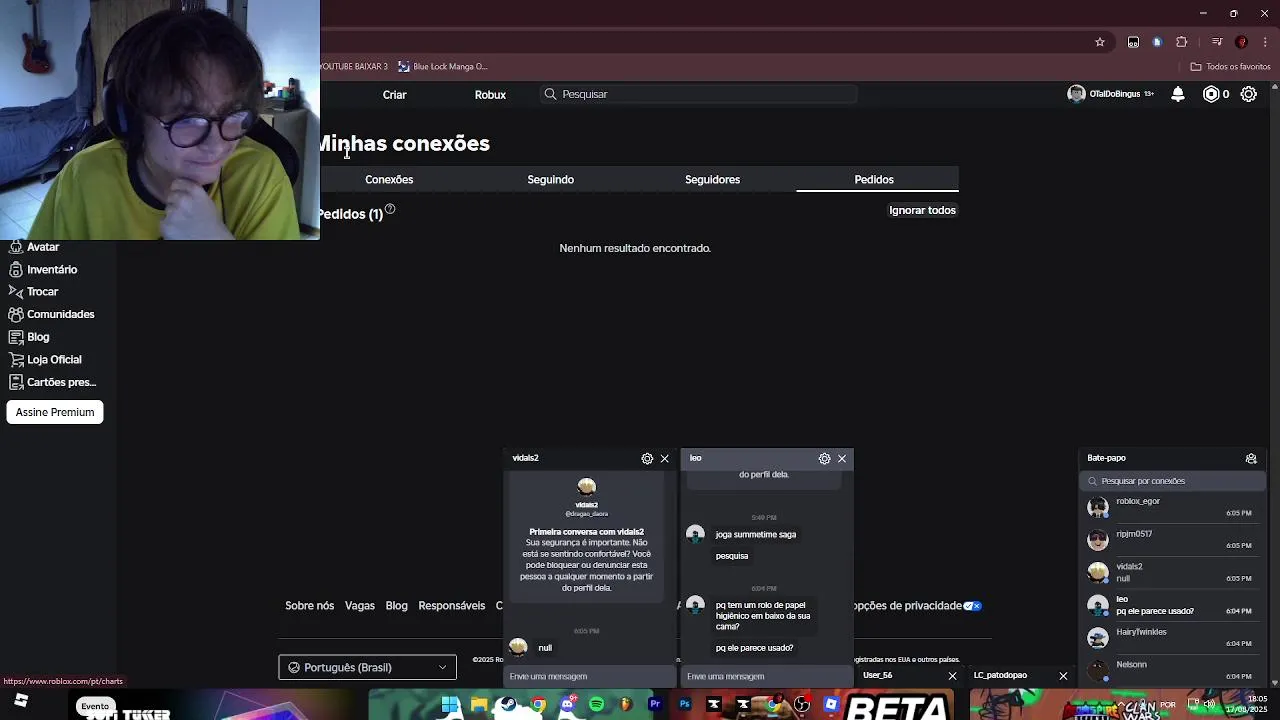
Task: Open Spotify from the taskbar
Action: coord(597,705)
